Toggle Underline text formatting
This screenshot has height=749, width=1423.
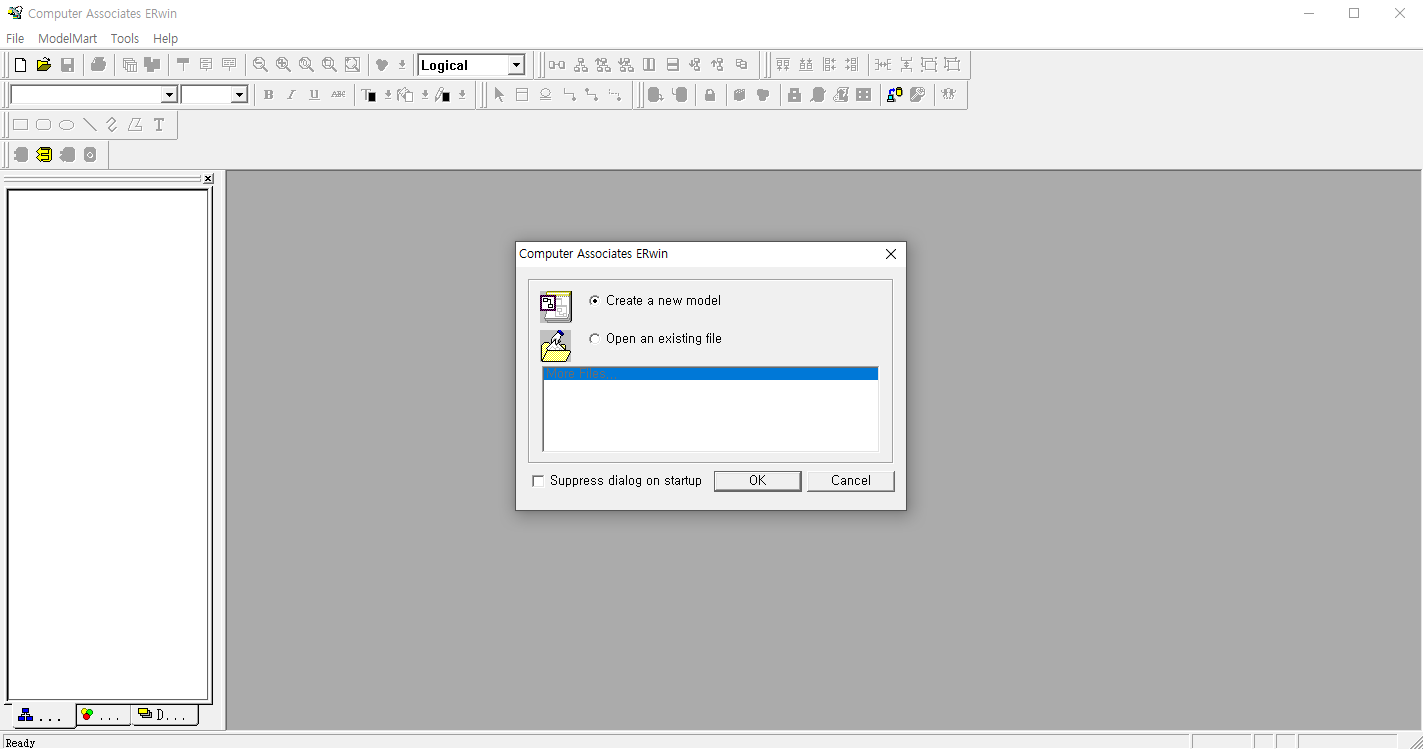click(x=314, y=95)
